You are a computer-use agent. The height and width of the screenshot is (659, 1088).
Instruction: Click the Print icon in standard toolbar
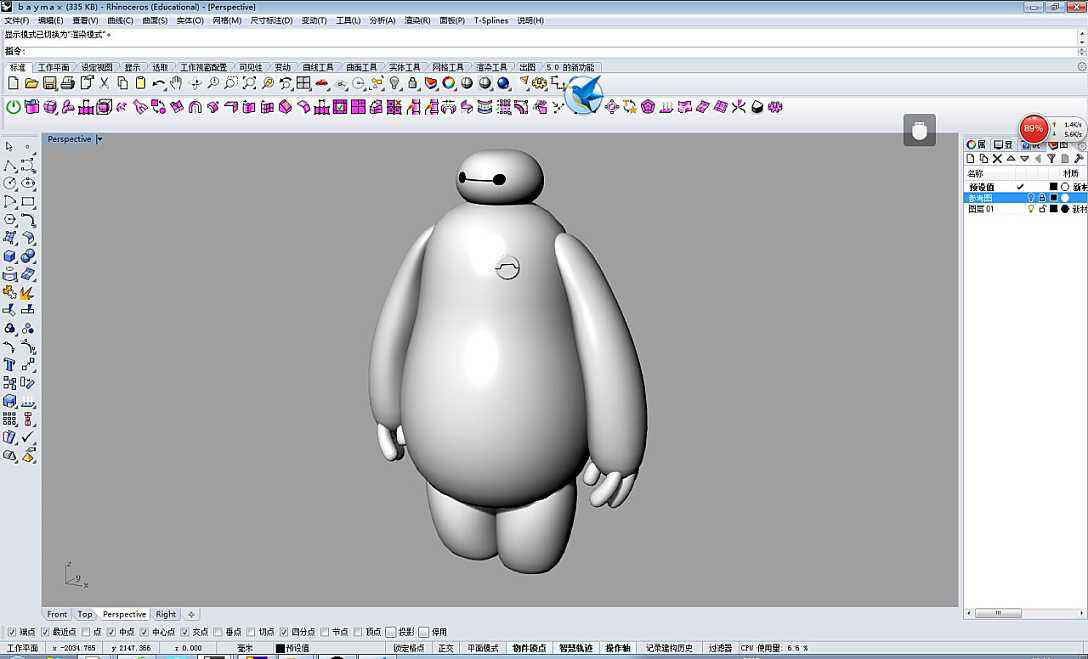coord(68,83)
